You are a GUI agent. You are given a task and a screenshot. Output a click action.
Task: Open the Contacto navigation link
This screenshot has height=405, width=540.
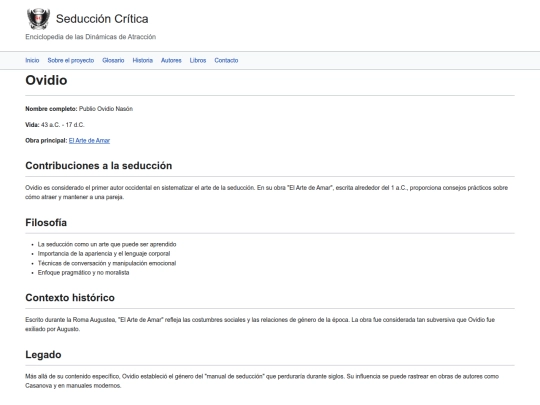(226, 60)
